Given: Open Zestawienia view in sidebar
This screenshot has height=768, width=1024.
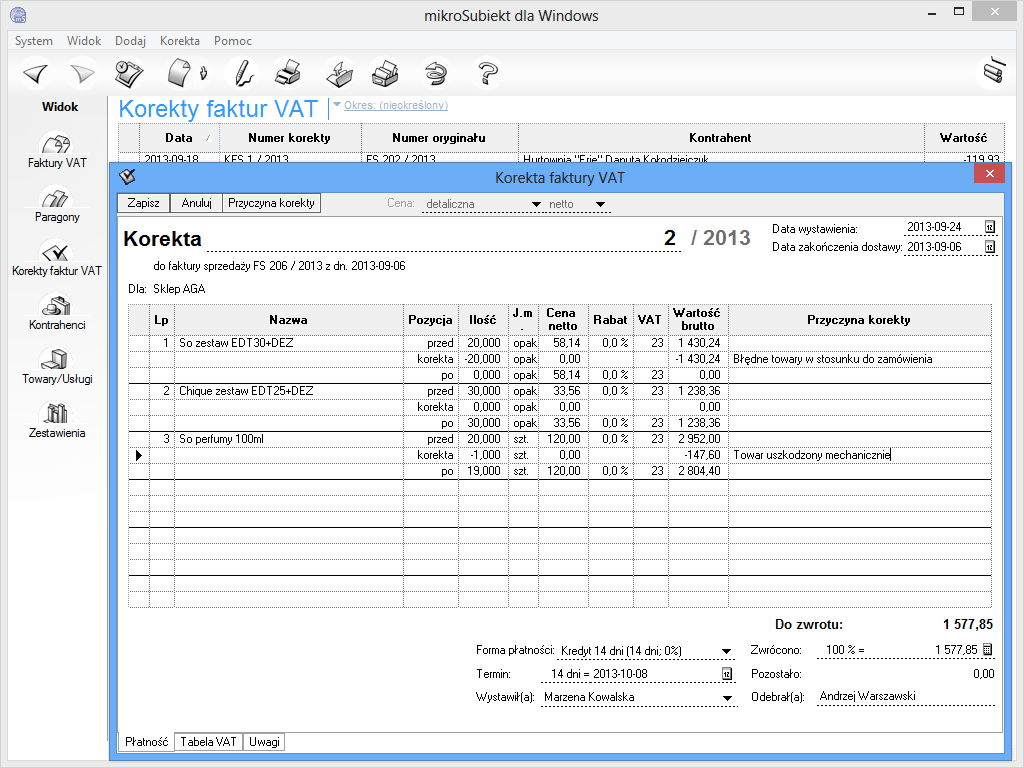Looking at the screenshot, I should 57,421.
